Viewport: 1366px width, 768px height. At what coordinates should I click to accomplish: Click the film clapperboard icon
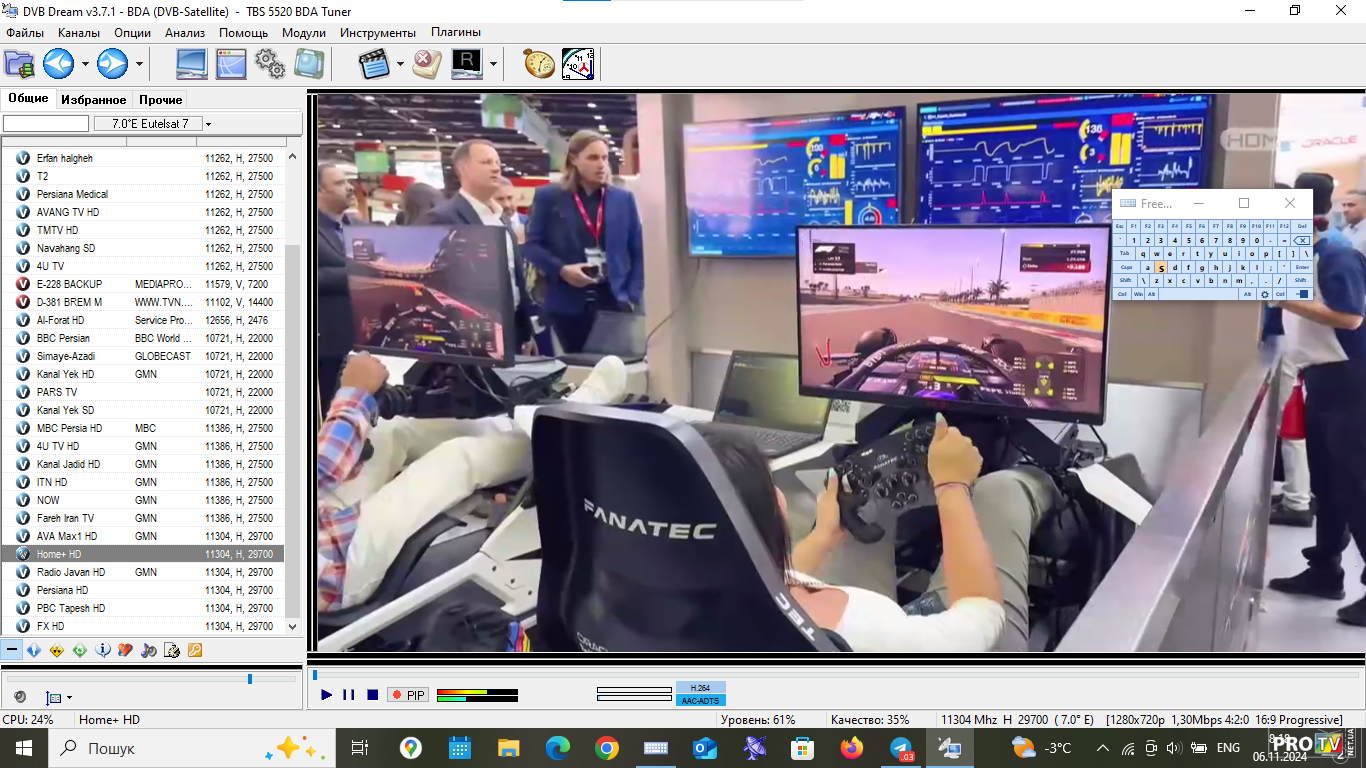[x=373, y=64]
